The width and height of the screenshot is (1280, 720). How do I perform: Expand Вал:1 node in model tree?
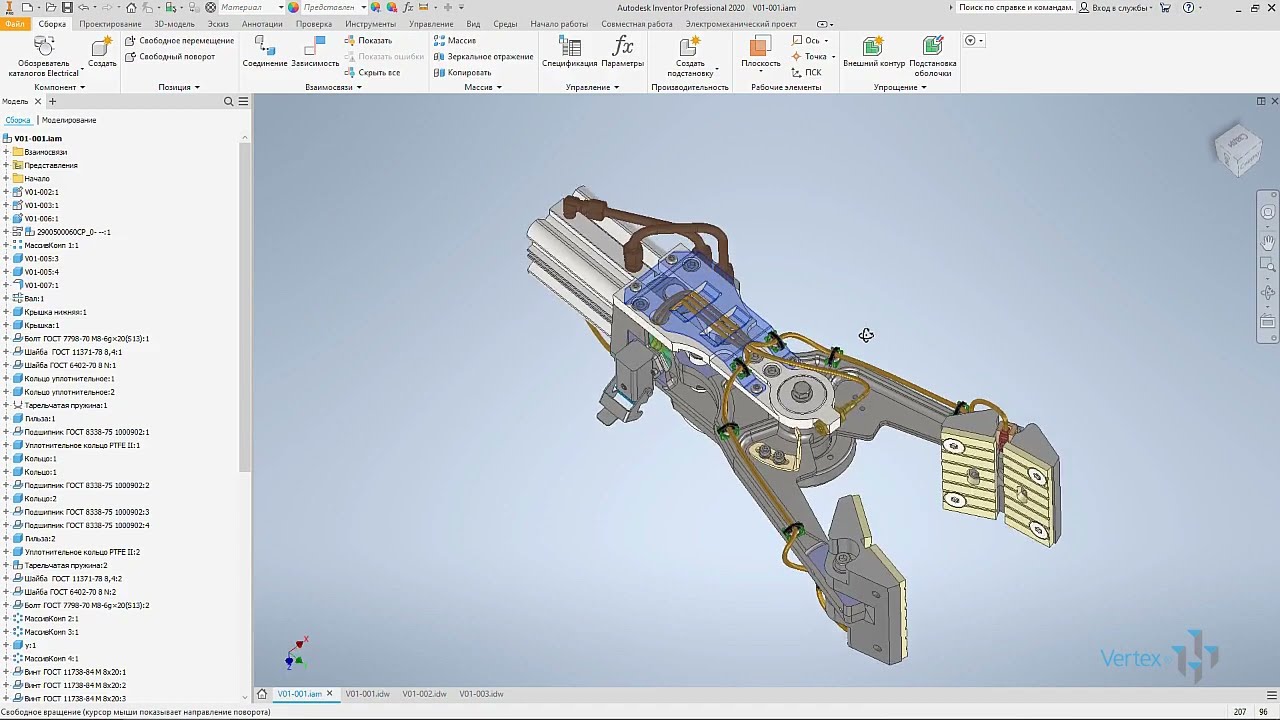point(6,298)
